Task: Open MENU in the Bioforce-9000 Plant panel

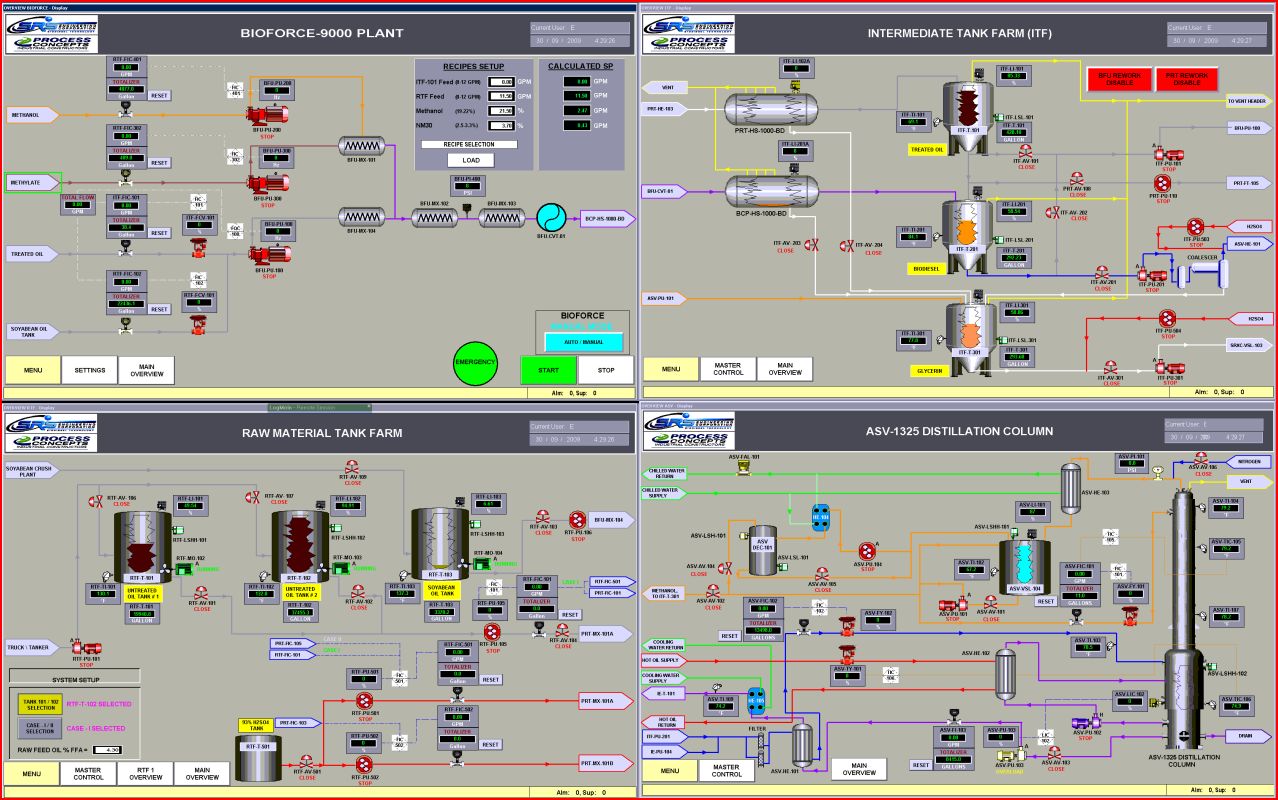Action: coord(33,370)
